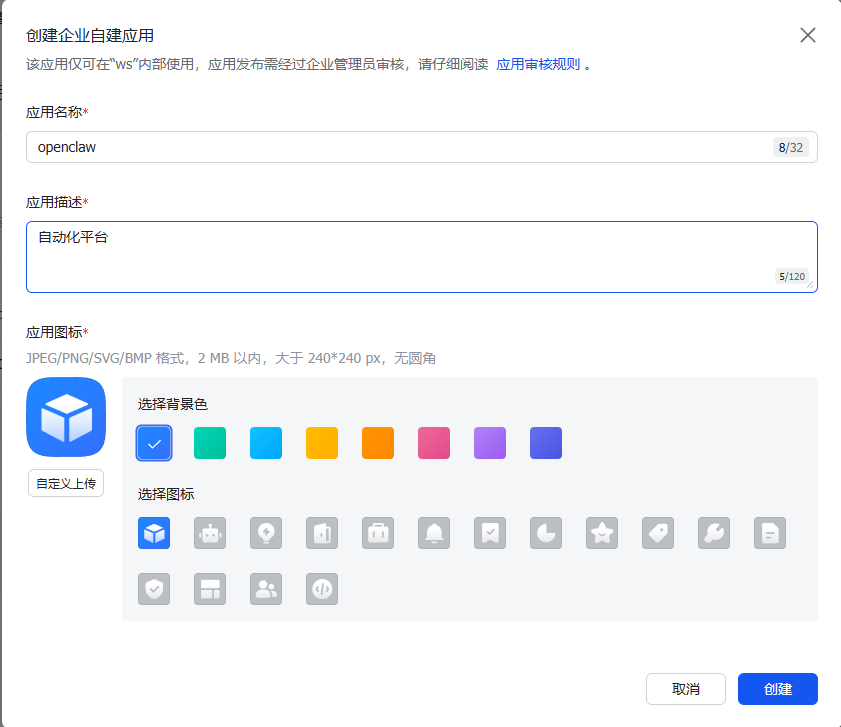
Task: Select the star app icon
Action: [x=602, y=533]
